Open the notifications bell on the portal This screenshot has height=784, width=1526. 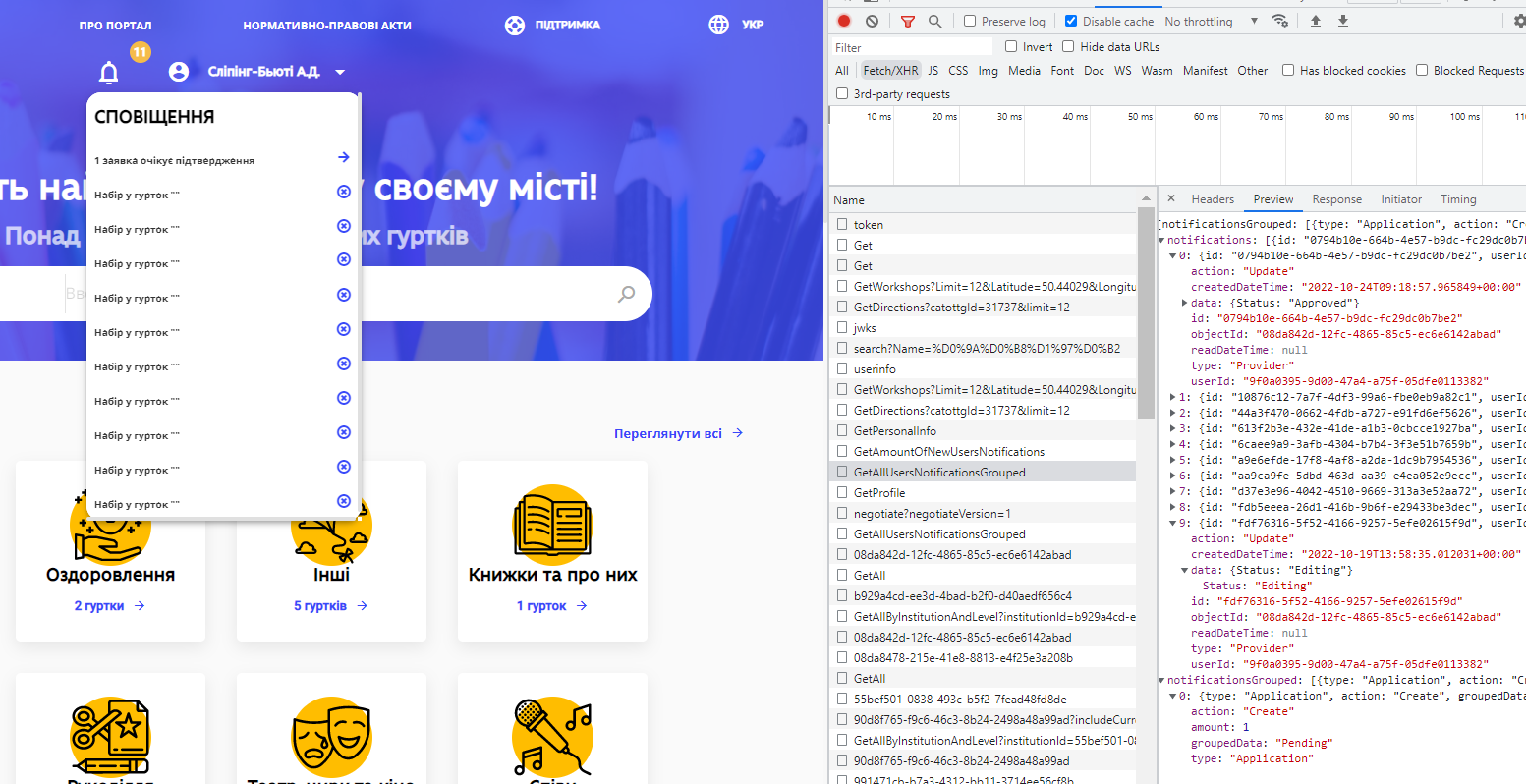(x=108, y=71)
